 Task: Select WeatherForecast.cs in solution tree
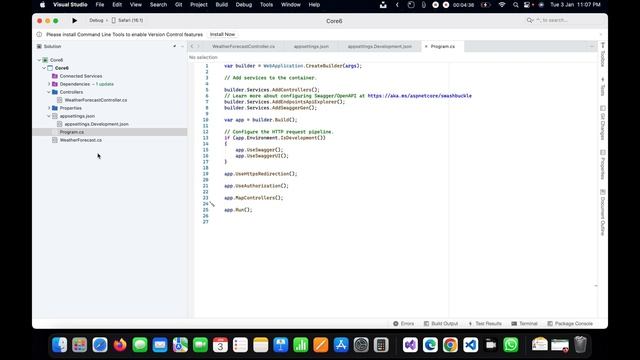(x=81, y=140)
